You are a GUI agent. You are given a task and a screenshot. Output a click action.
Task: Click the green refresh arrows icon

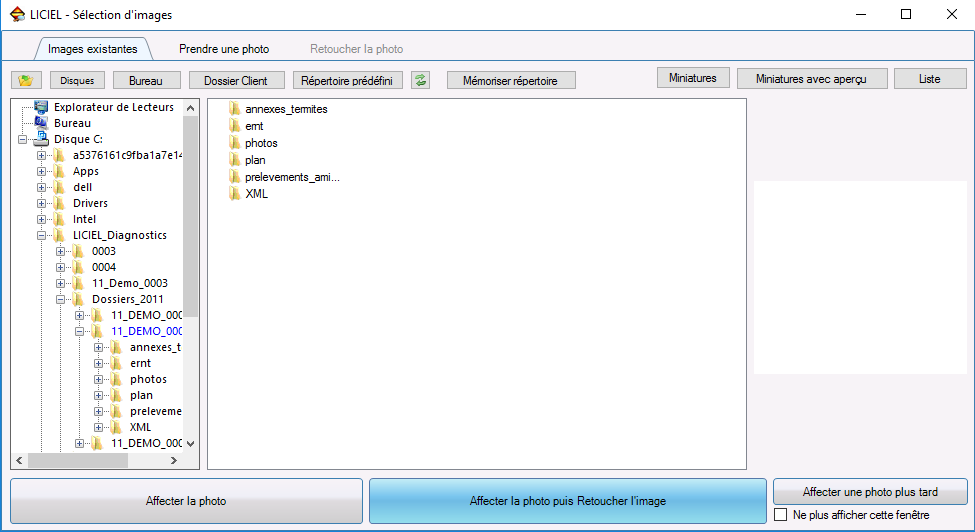(x=421, y=80)
